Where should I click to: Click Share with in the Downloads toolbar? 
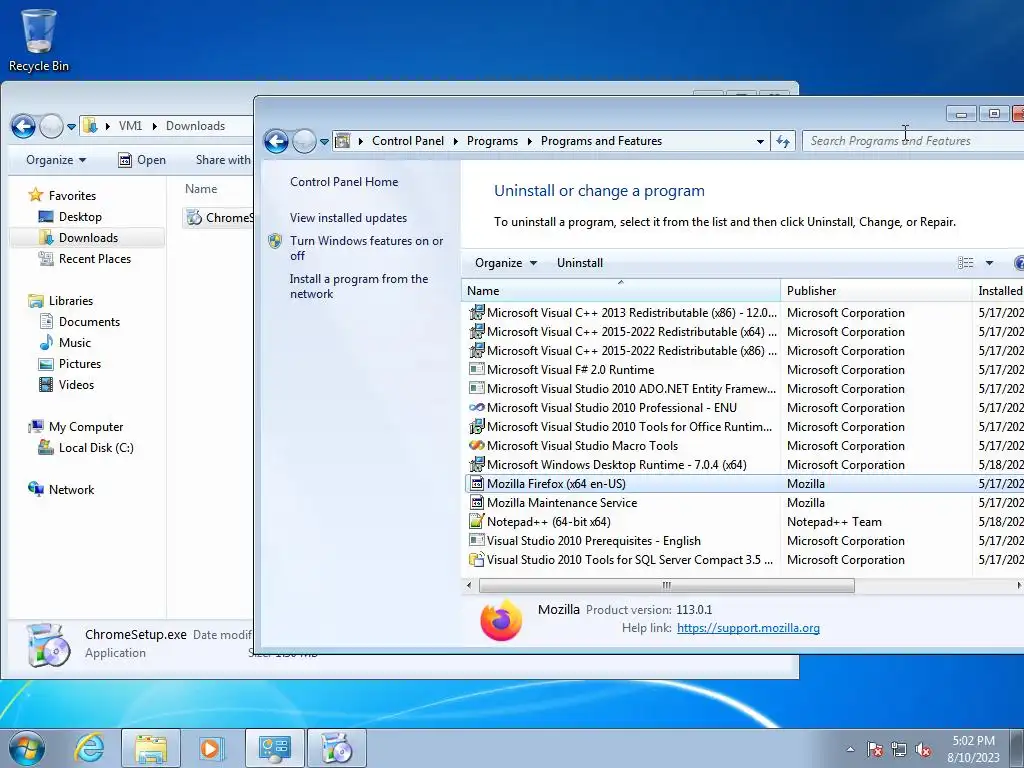[223, 160]
